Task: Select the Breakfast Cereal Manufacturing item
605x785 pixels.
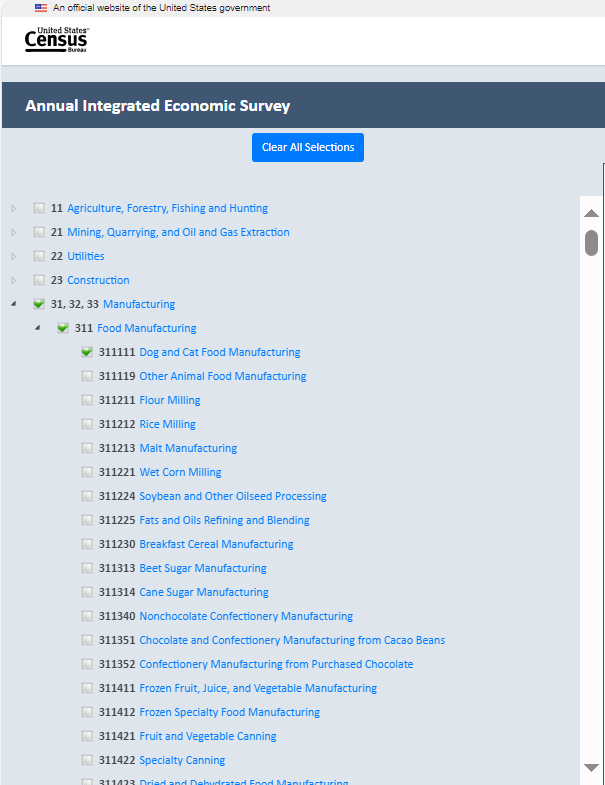Action: coord(216,544)
